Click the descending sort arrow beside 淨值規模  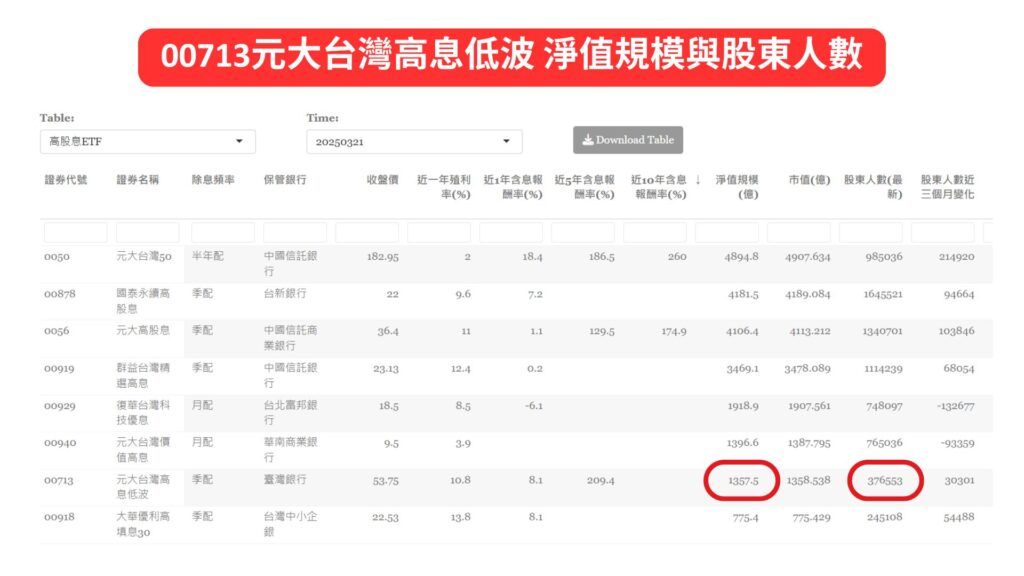699,180
